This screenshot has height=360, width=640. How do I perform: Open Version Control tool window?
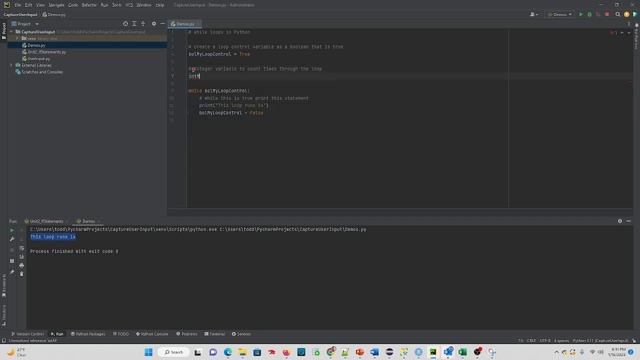coord(28,334)
